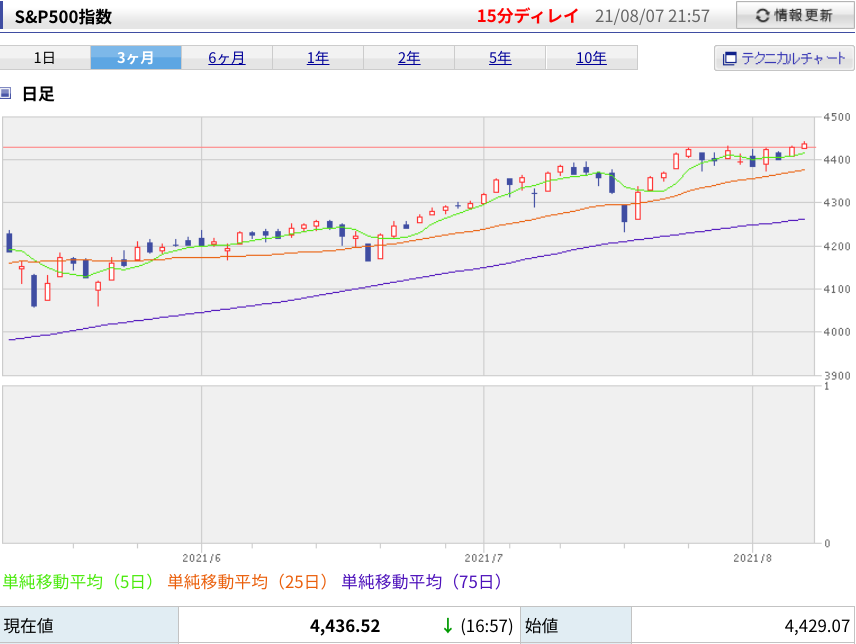The width and height of the screenshot is (856, 644).
Task: Click the 2021/8 date axis label
Action: [x=752, y=558]
